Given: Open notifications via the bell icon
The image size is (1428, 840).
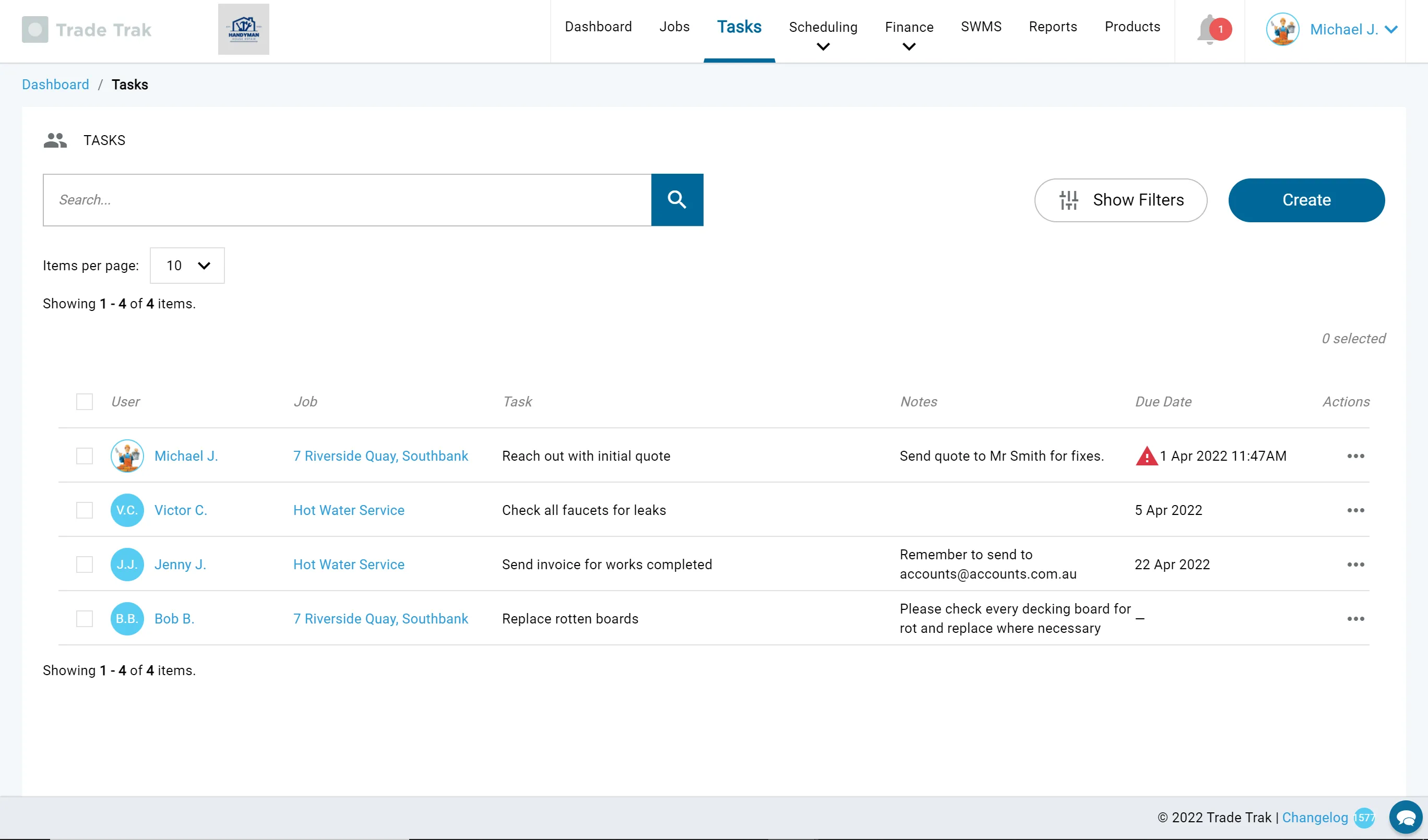Looking at the screenshot, I should coord(1207,29).
